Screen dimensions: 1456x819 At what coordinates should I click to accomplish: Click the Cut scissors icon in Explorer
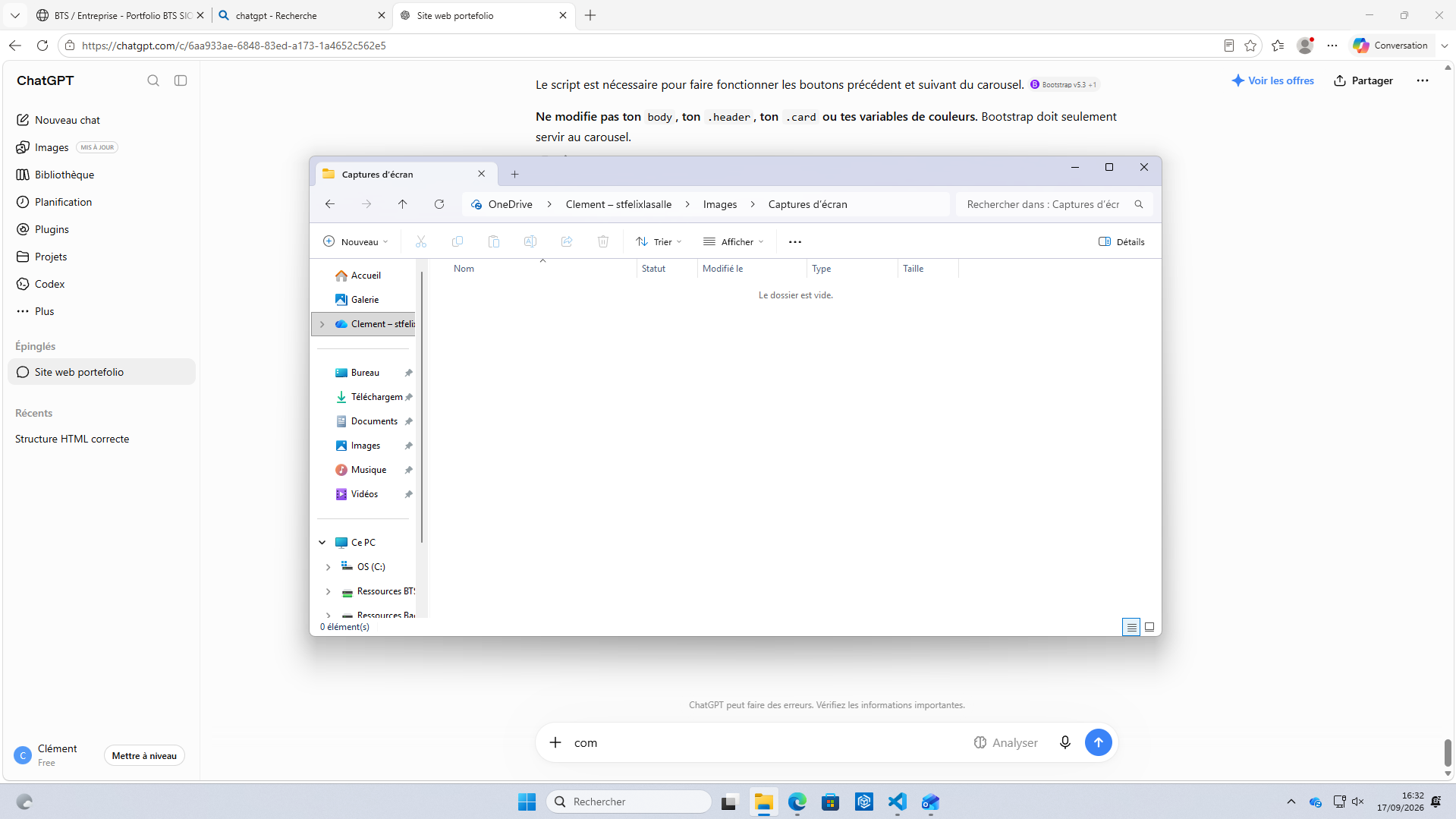pos(421,241)
